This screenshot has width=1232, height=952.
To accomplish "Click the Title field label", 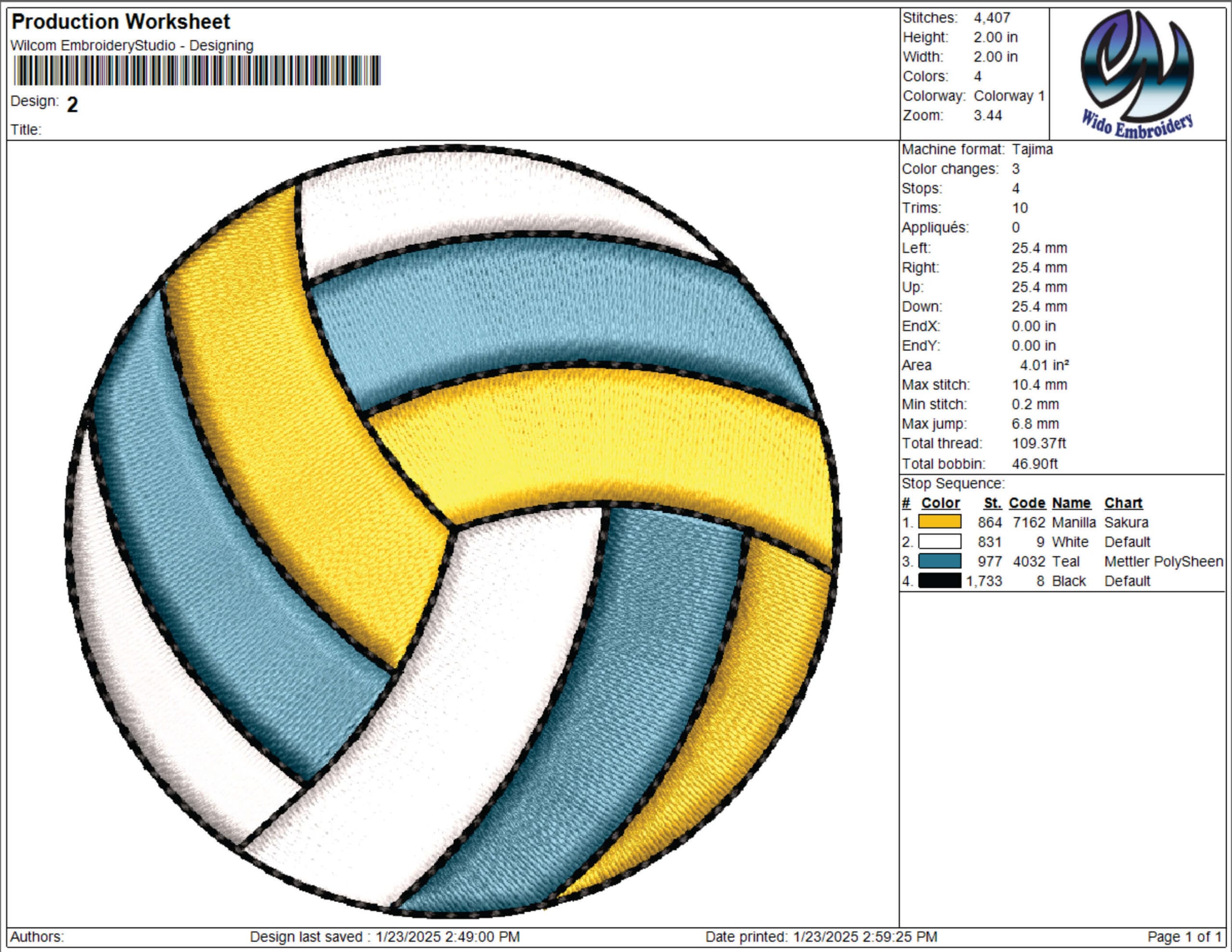I will (x=26, y=130).
